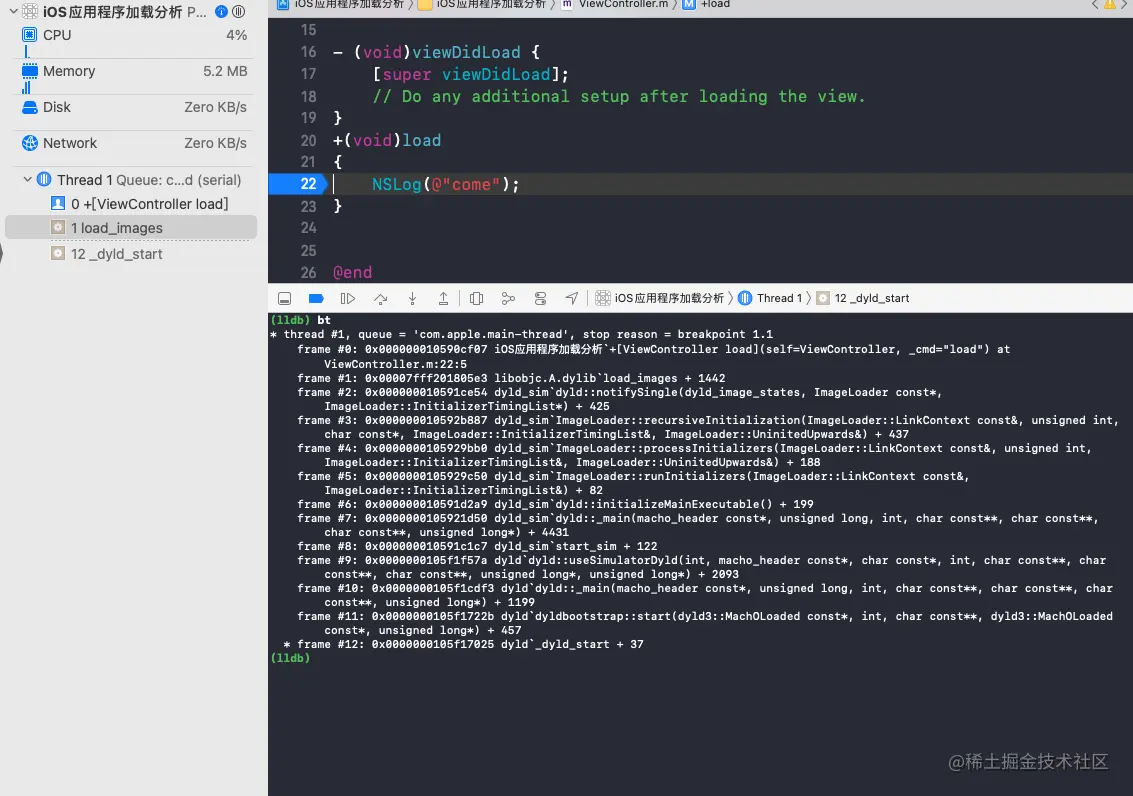Open the Network gauge
1133x796 pixels.
pos(134,143)
